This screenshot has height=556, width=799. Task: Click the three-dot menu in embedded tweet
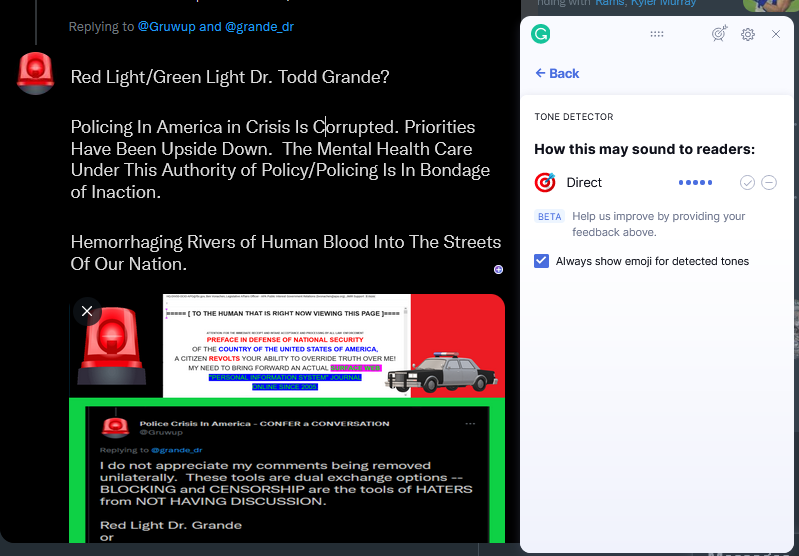470,423
